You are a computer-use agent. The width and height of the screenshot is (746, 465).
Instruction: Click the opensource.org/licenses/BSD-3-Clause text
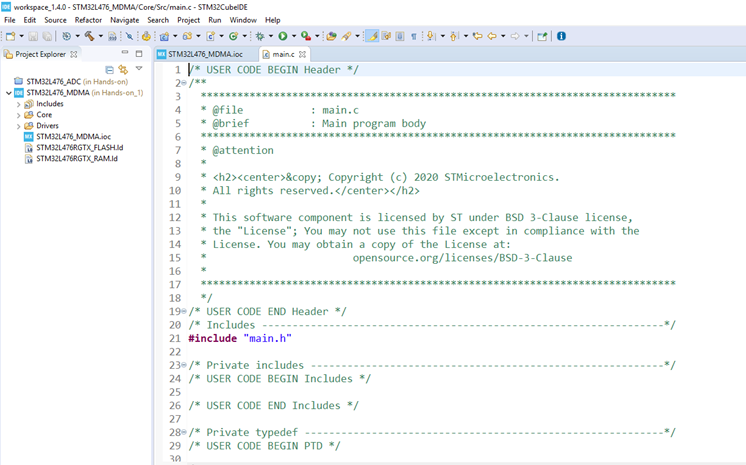[462, 257]
